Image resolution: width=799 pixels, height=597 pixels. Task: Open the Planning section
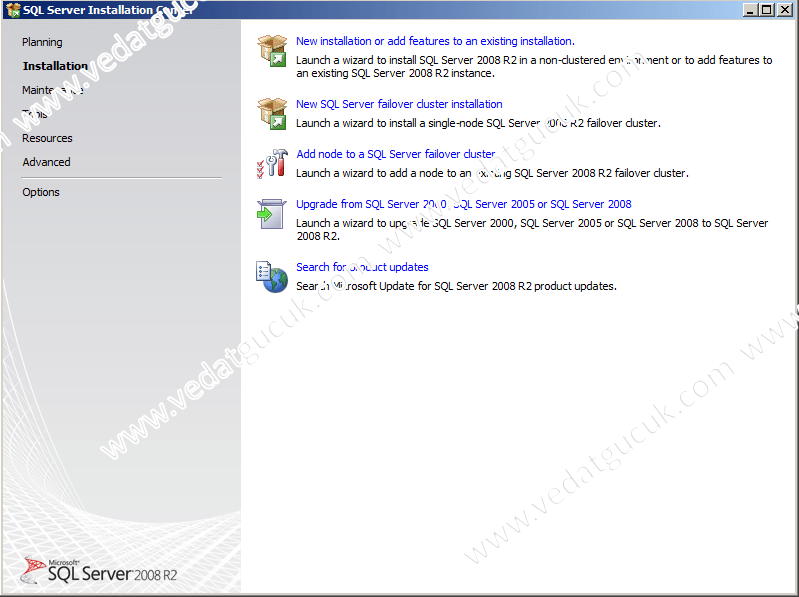pos(42,42)
